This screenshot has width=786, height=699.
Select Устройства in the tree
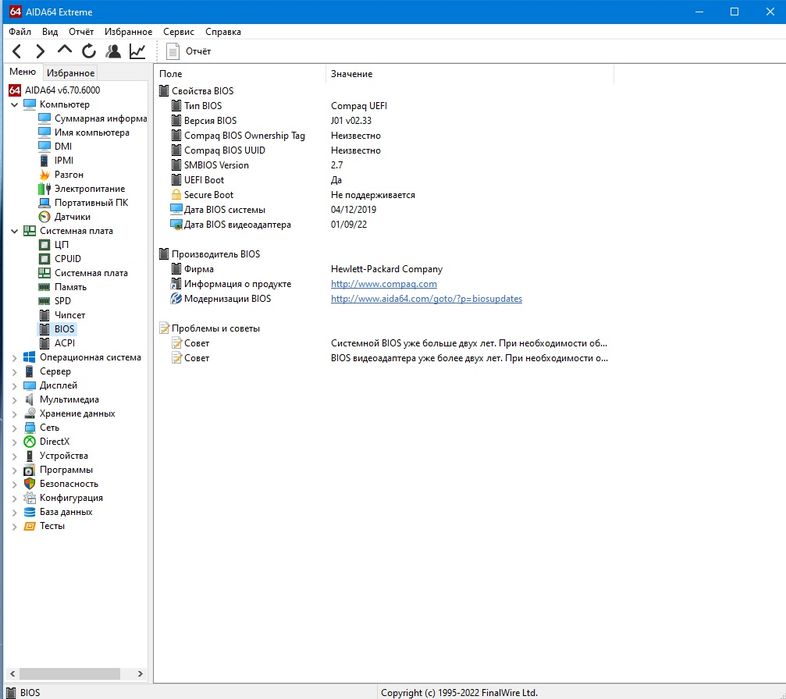coord(64,456)
